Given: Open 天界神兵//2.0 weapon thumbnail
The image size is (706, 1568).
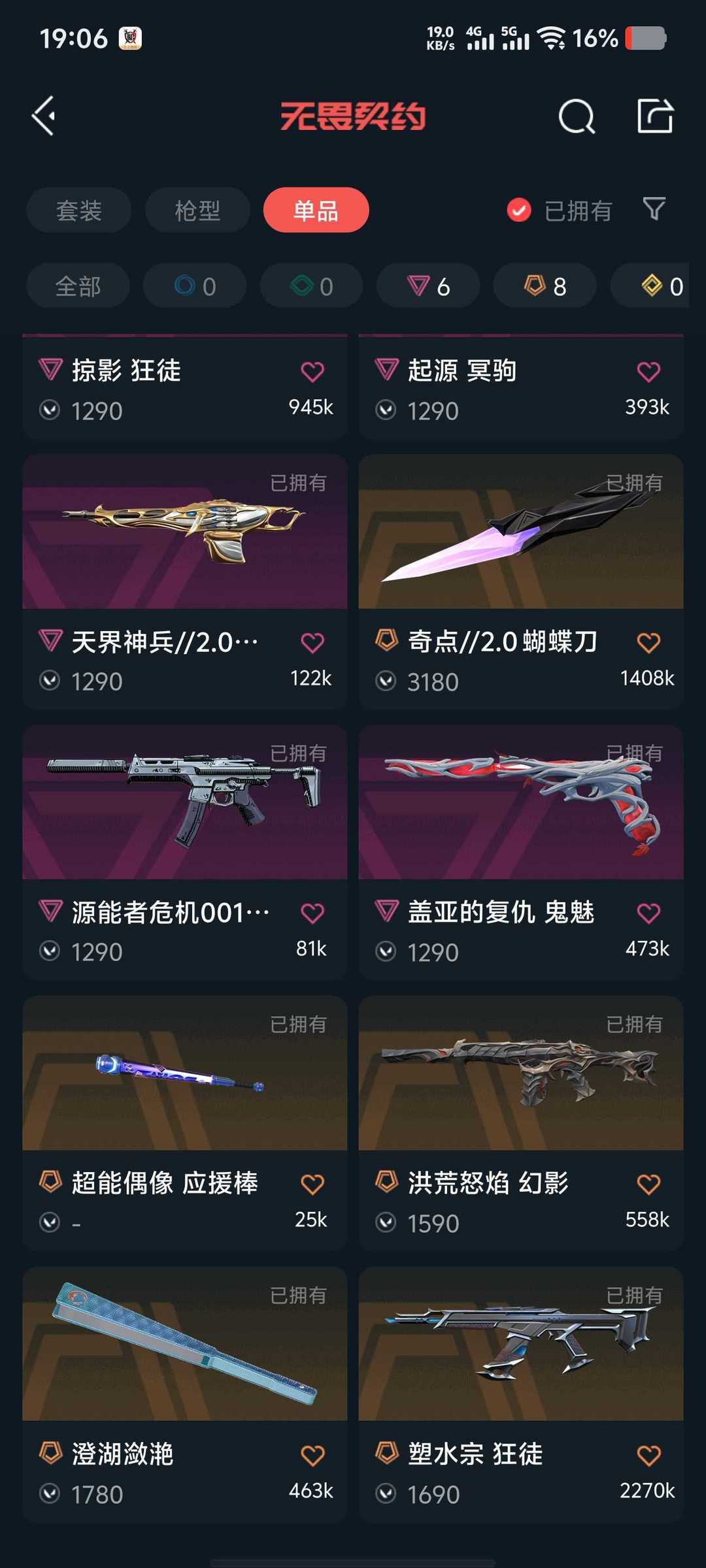Looking at the screenshot, I should click(185, 532).
